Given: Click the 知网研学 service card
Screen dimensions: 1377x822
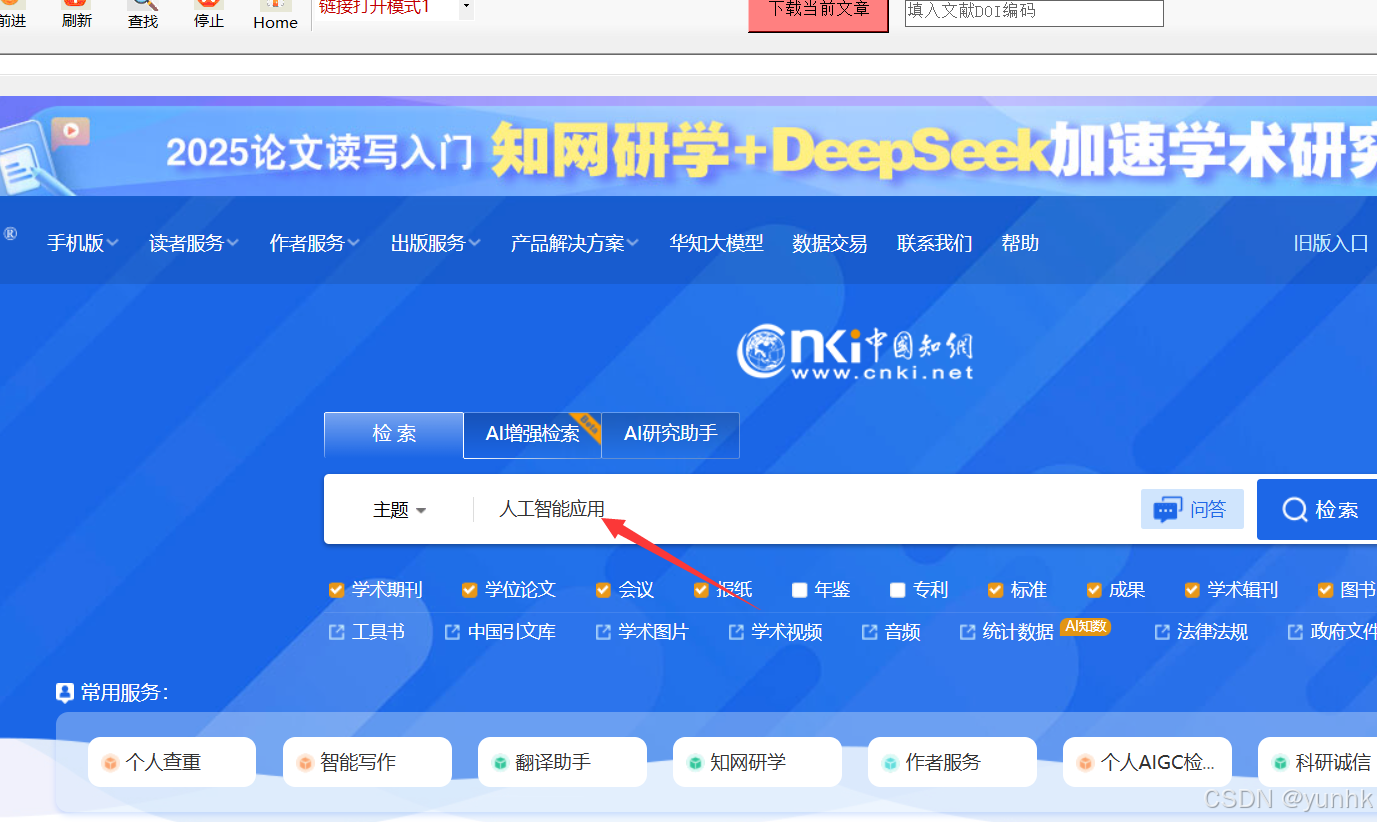Looking at the screenshot, I should click(757, 762).
